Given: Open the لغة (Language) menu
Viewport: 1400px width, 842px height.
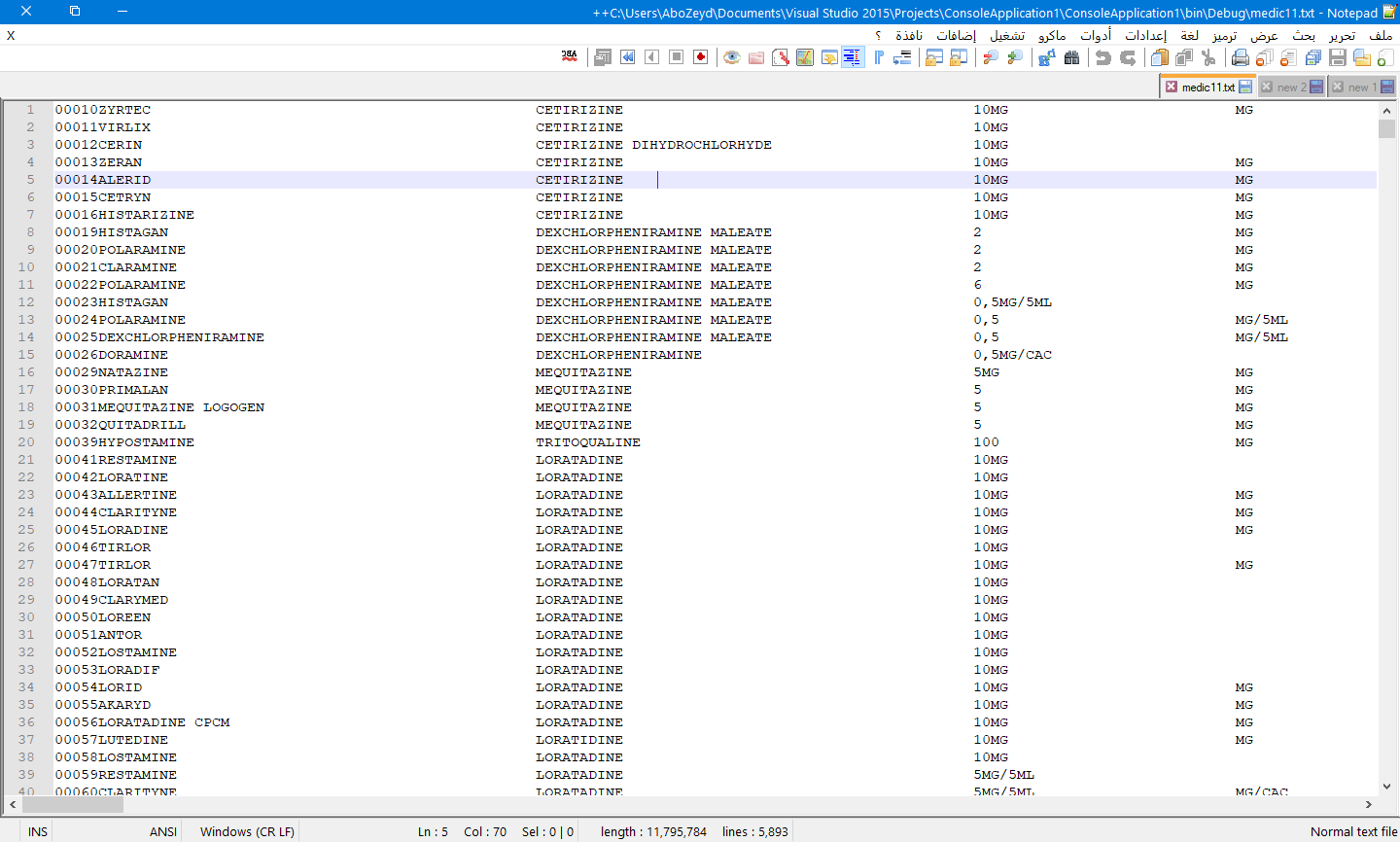Looking at the screenshot, I should 1189,36.
